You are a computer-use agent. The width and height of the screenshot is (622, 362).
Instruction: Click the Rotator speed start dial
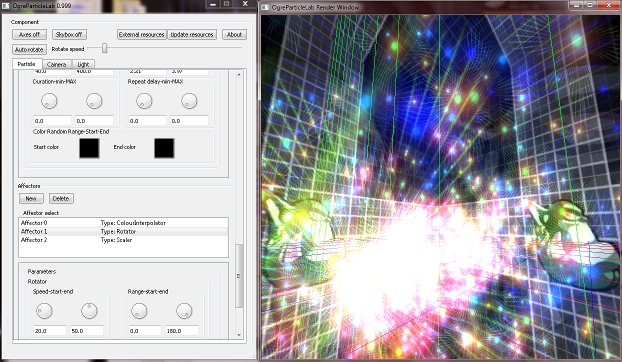[x=44, y=311]
